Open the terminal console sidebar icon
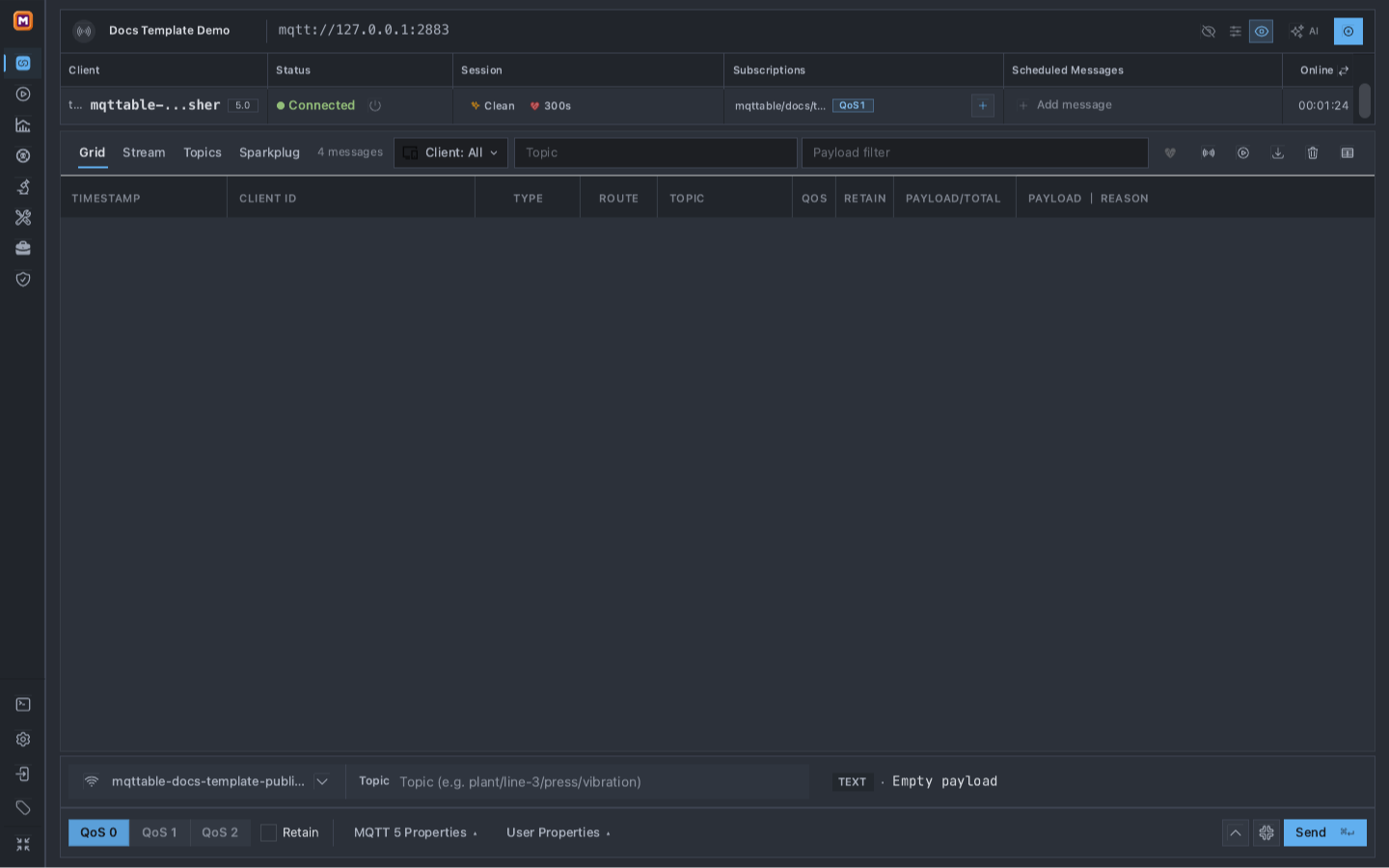Image resolution: width=1389 pixels, height=868 pixels. click(x=23, y=705)
